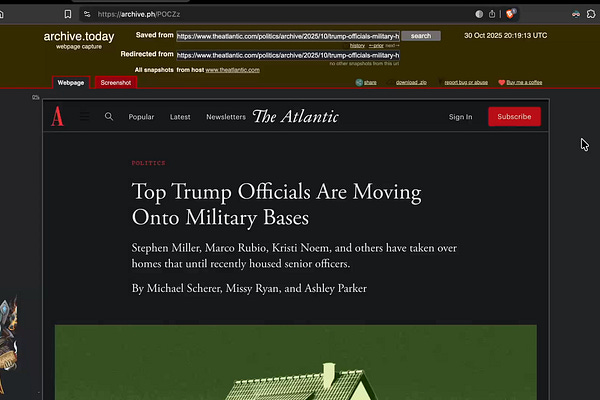Viewport: 600px width, 400px height.
Task: Click report bug or abuse link
Action: [x=466, y=82]
